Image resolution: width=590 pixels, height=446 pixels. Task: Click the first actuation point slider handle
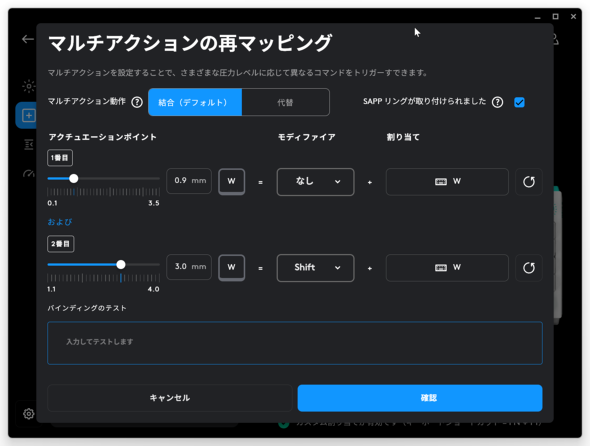tap(74, 178)
